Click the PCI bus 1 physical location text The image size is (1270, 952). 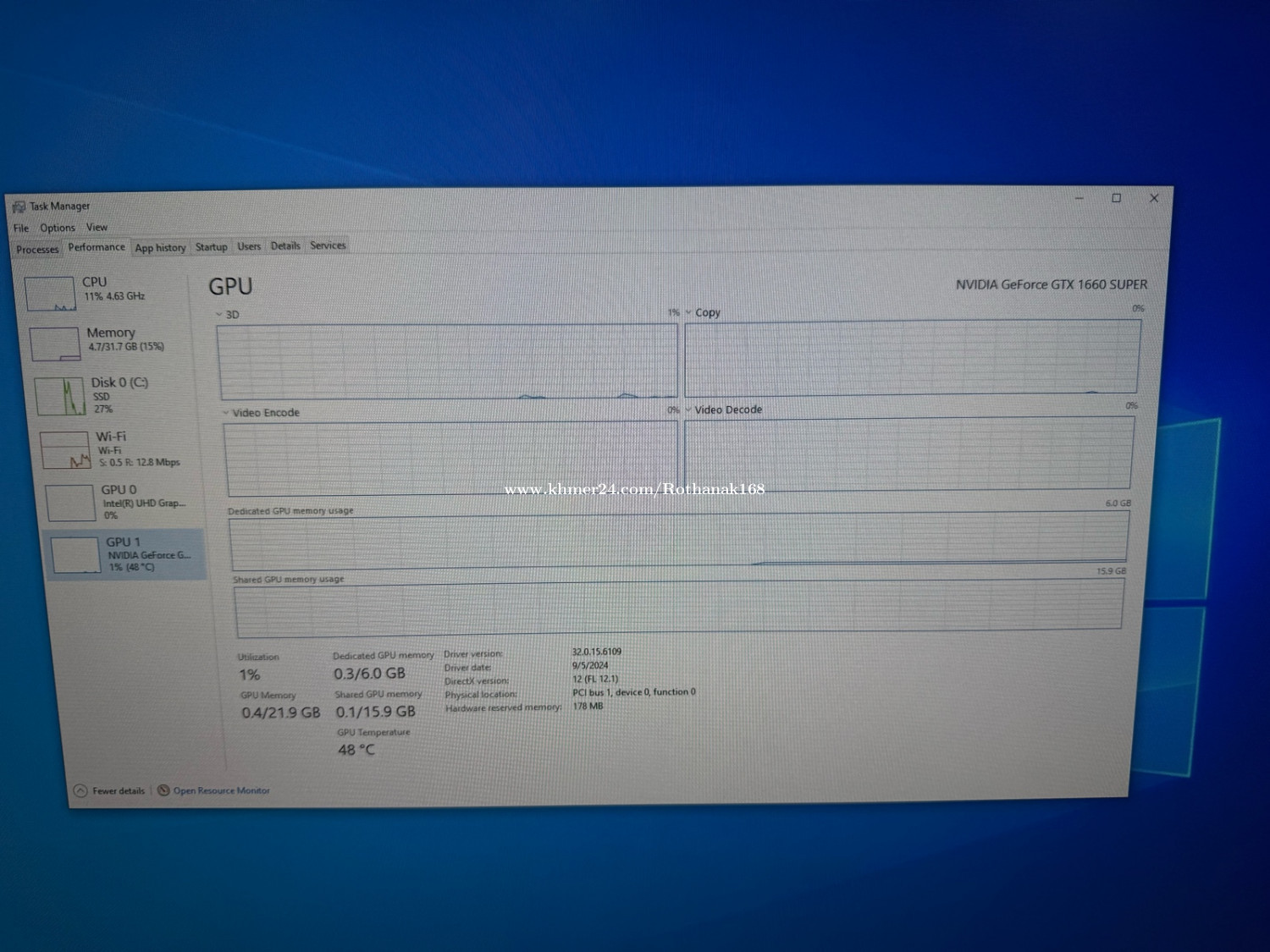coord(634,692)
